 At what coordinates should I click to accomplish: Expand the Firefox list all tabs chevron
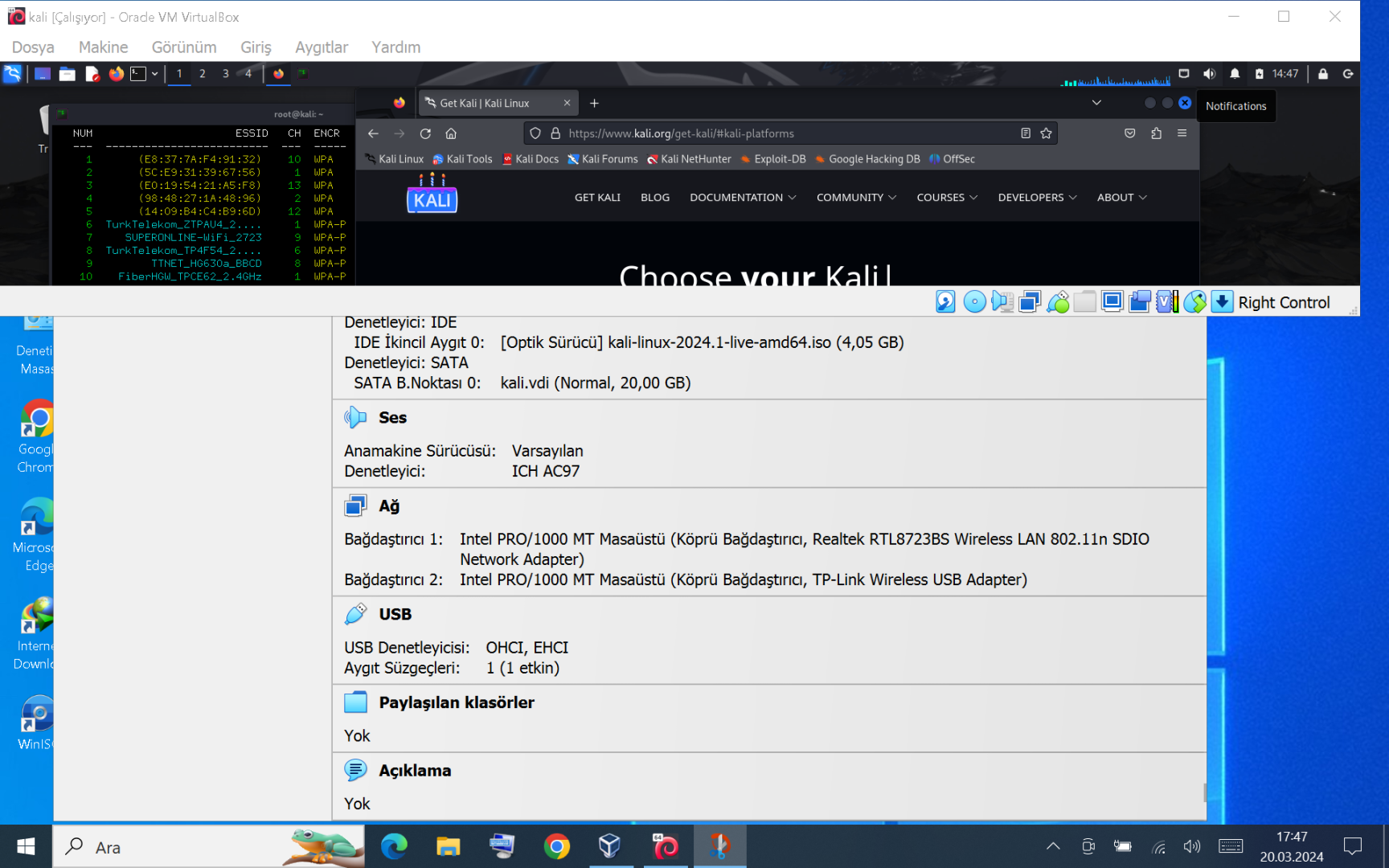[1096, 103]
